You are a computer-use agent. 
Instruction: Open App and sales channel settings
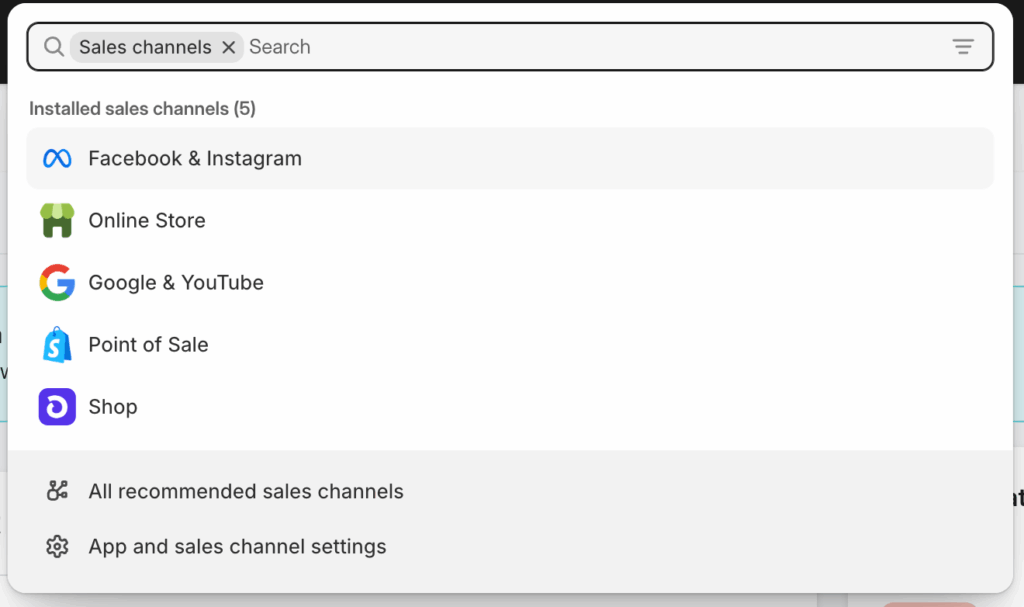tap(237, 547)
